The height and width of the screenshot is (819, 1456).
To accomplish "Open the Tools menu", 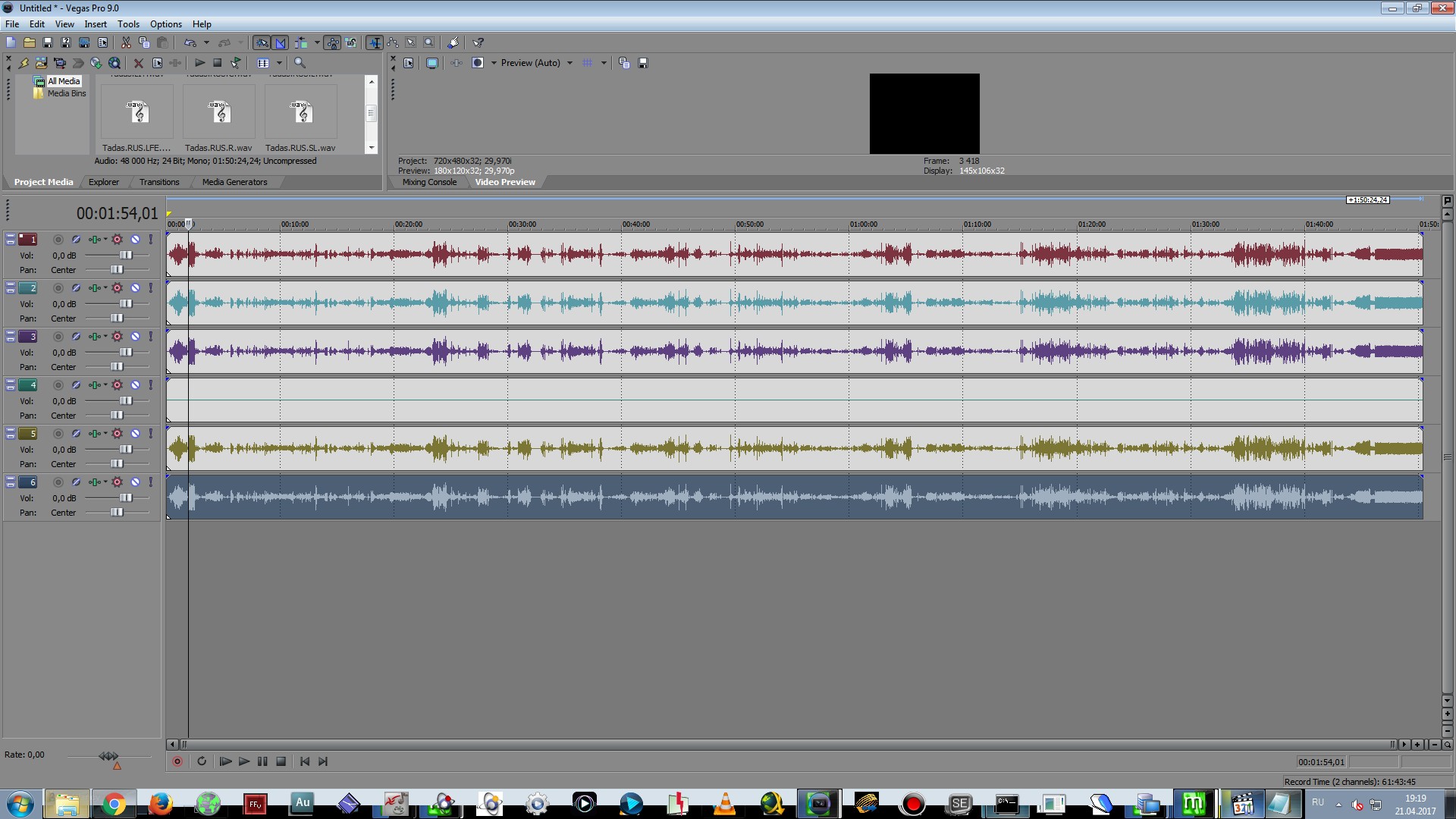I will [x=128, y=24].
